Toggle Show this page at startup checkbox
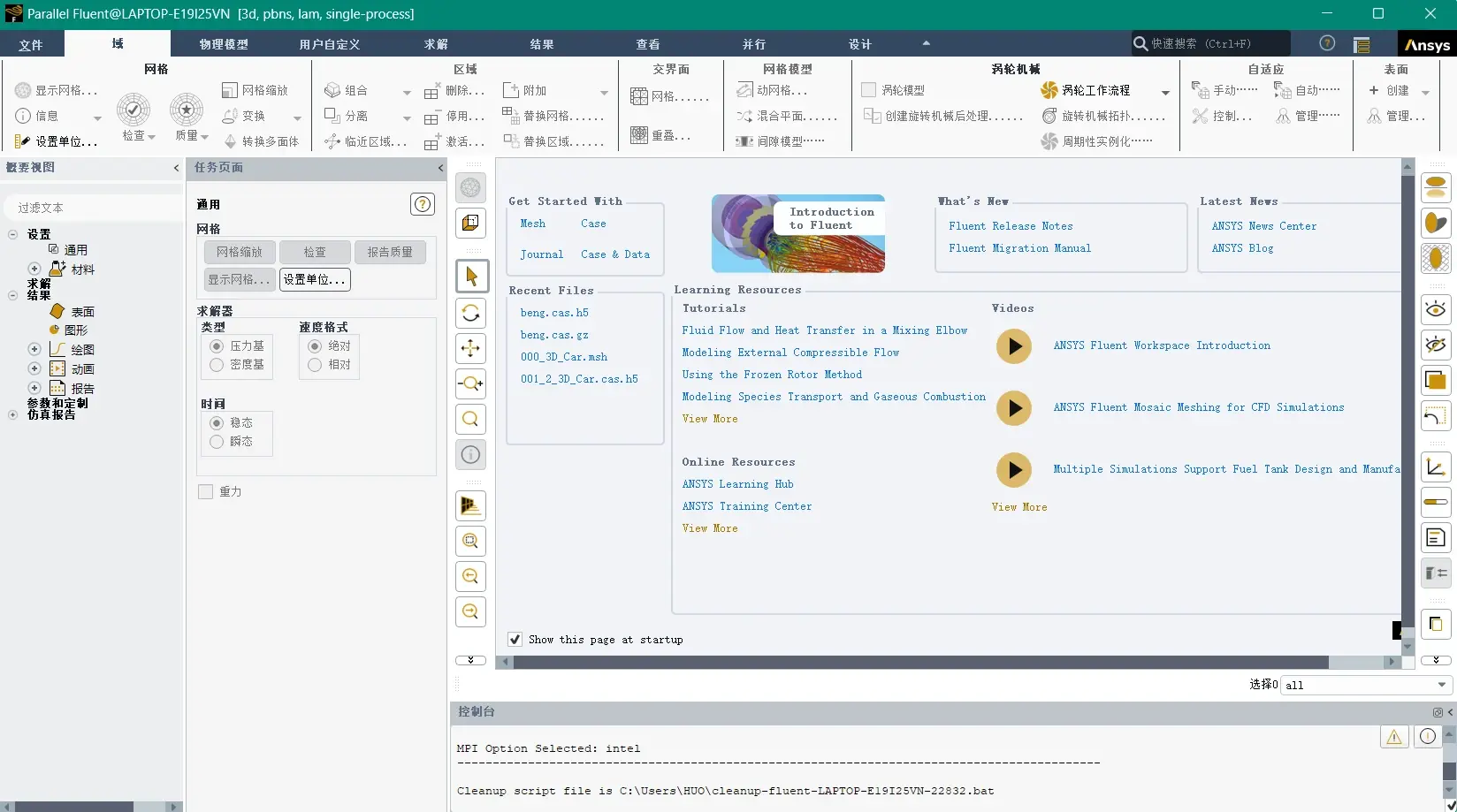 (515, 639)
